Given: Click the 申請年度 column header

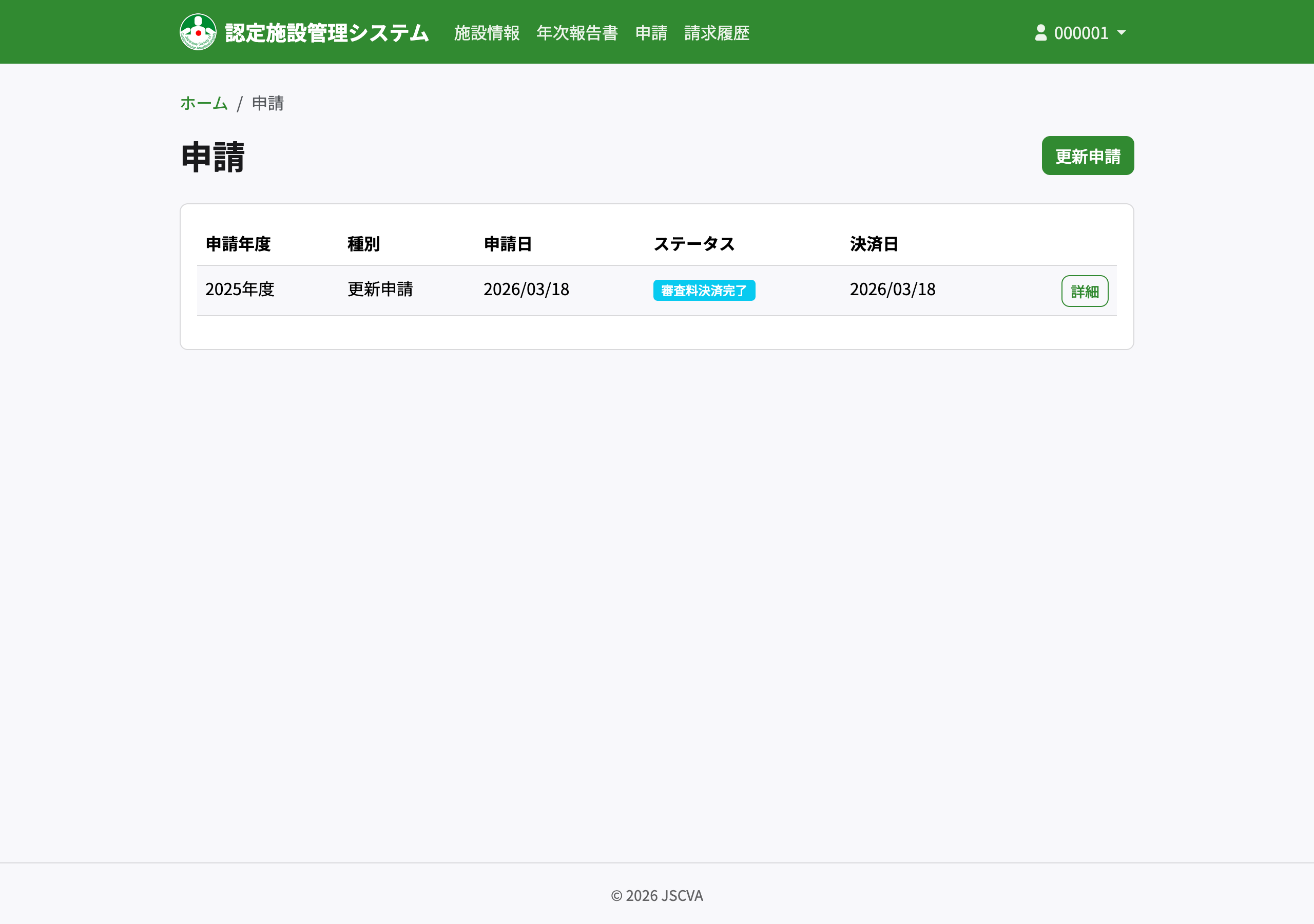Looking at the screenshot, I should coord(239,244).
